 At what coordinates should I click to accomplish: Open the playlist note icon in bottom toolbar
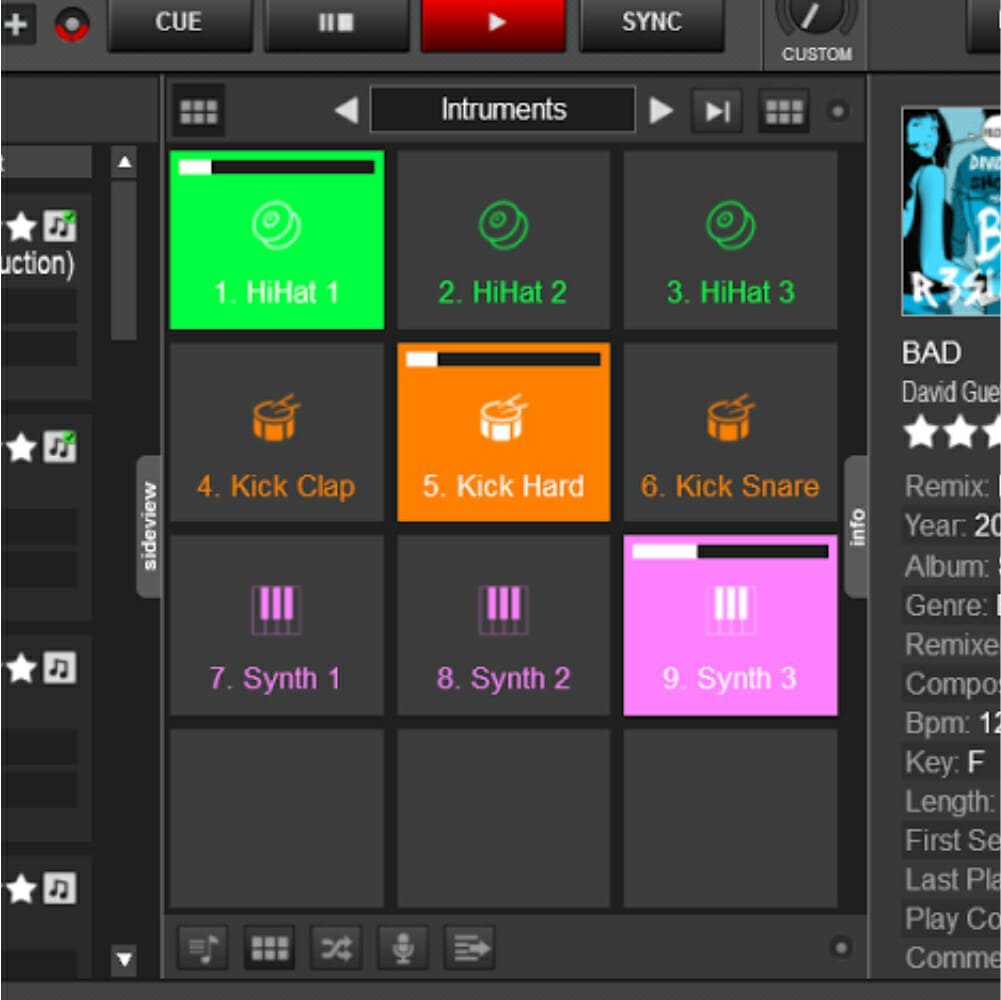click(202, 947)
